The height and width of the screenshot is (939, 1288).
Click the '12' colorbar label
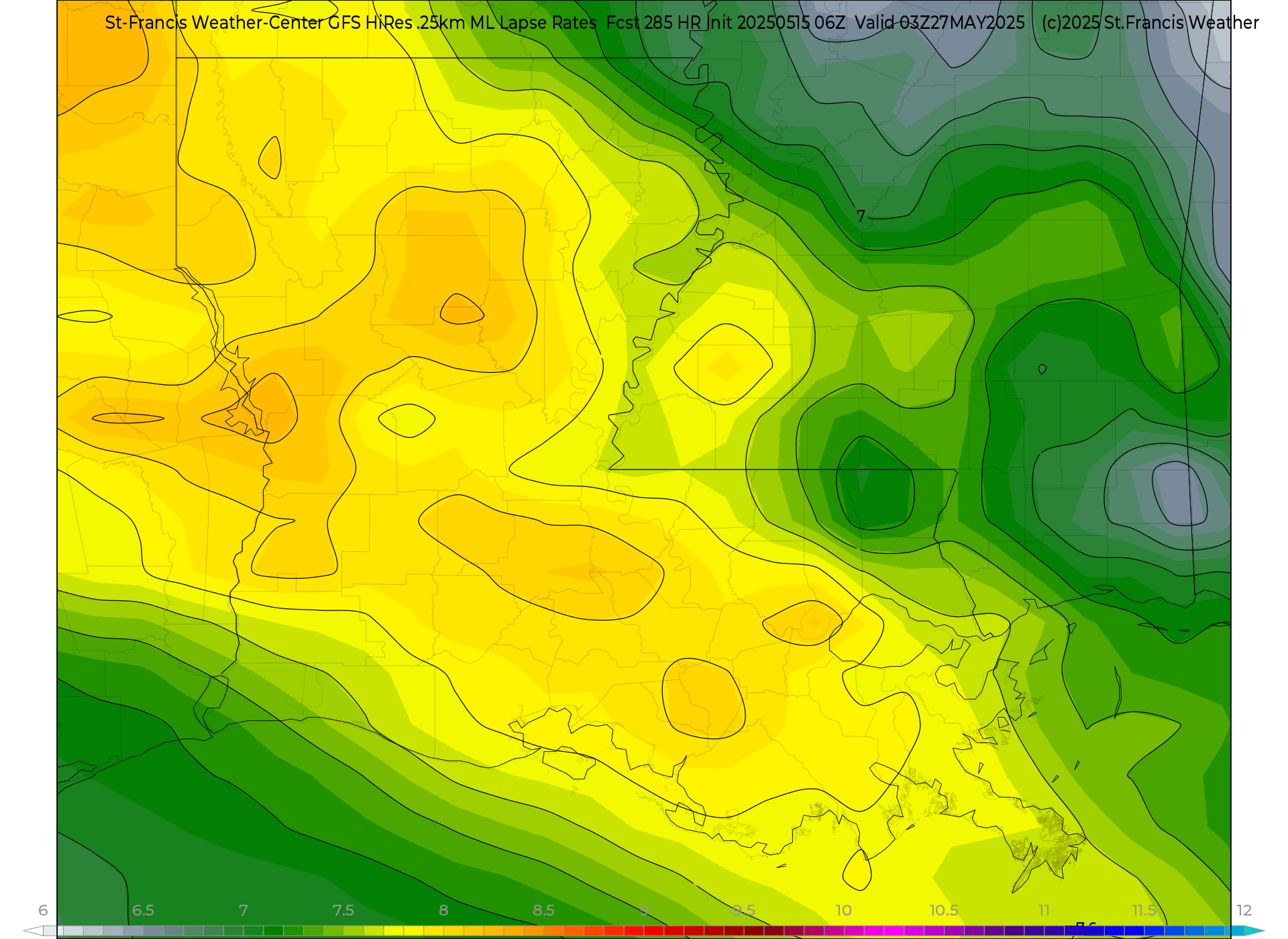point(1244,910)
